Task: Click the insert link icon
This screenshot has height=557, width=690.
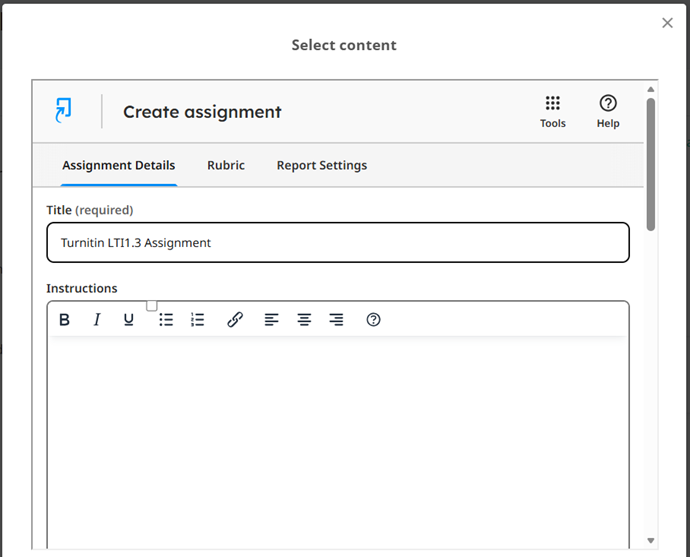Action: 235,320
